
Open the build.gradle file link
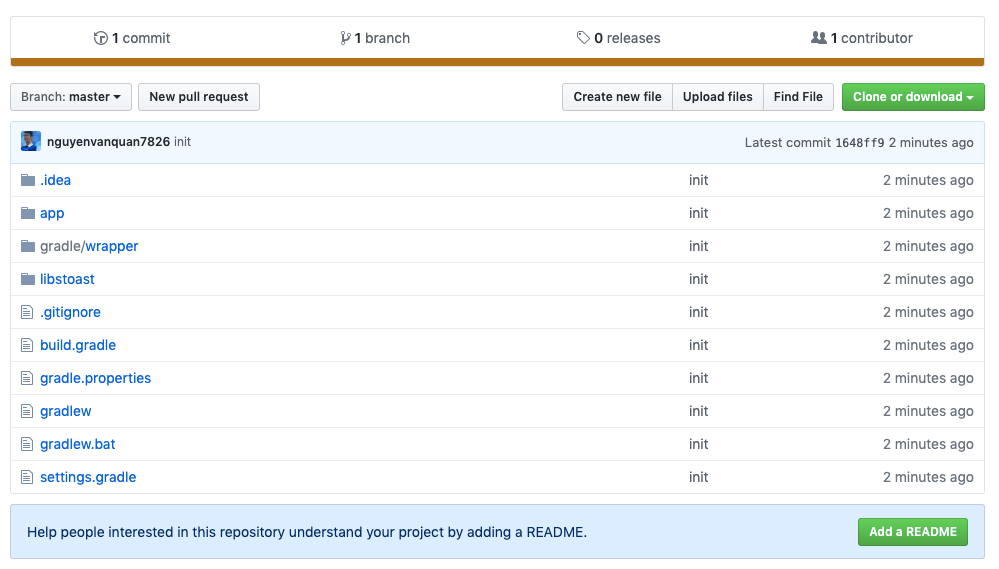[x=78, y=345]
